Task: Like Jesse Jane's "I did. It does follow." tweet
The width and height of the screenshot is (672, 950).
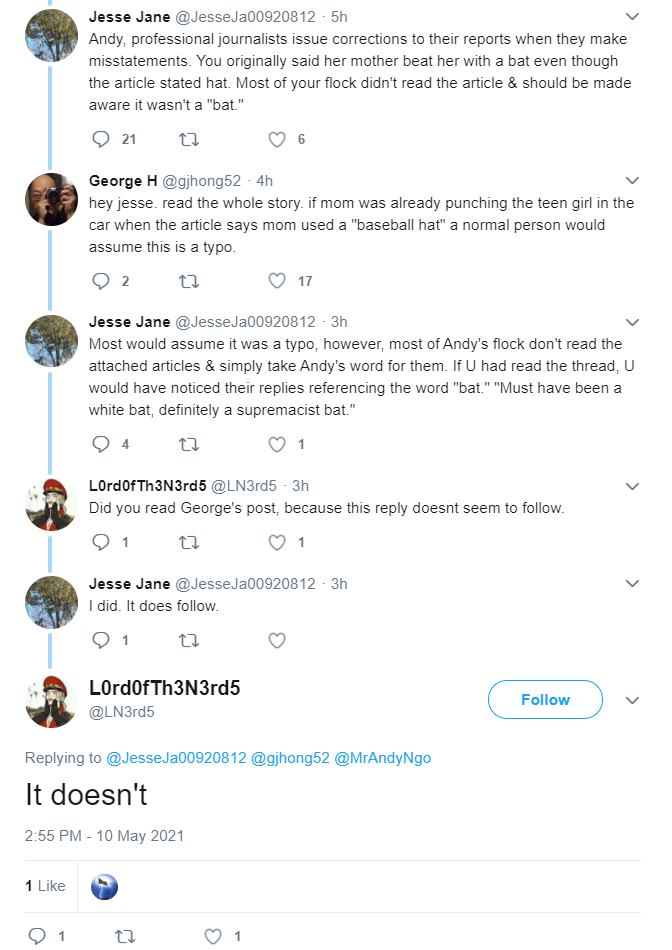Action: pyautogui.click(x=277, y=640)
